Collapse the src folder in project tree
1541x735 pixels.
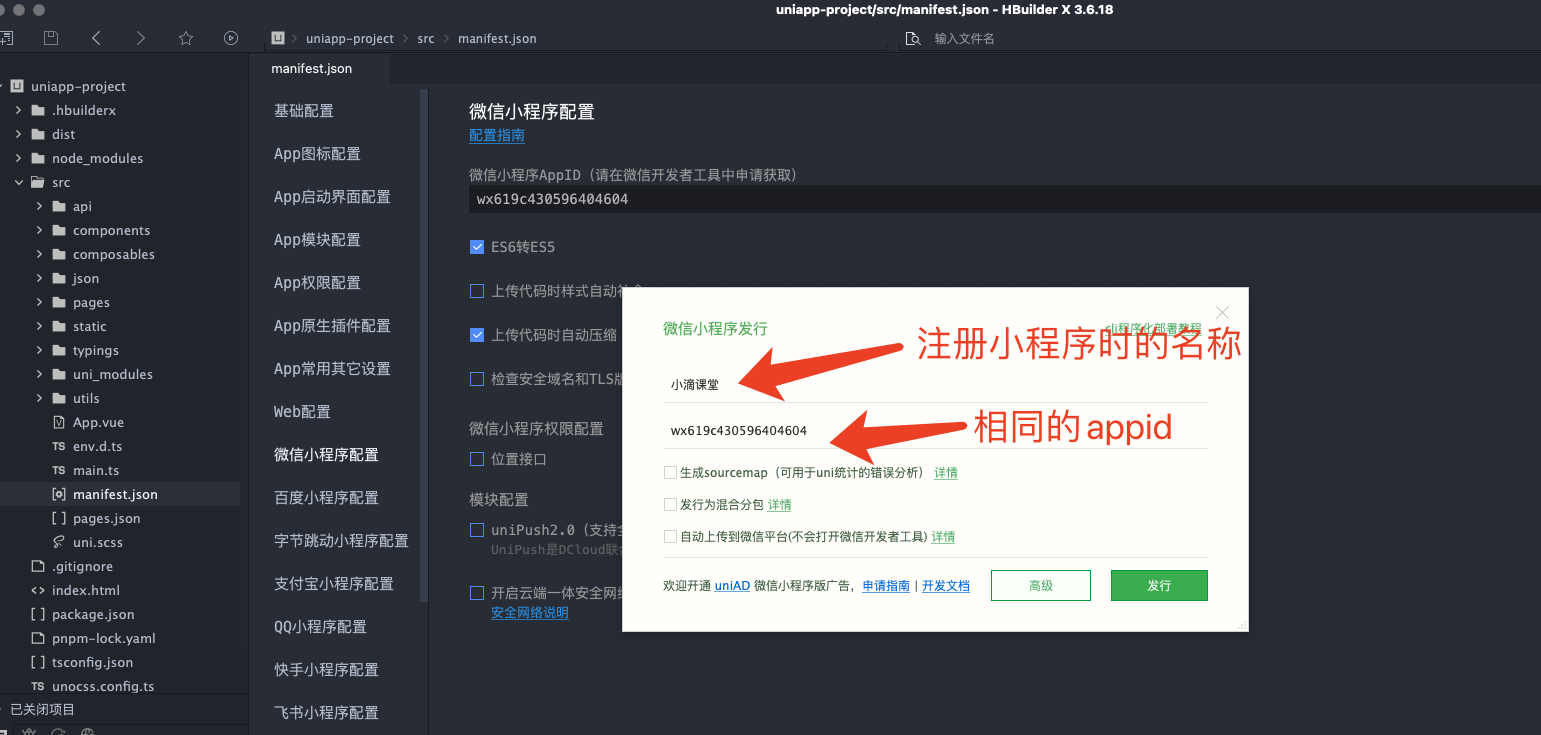(16, 182)
